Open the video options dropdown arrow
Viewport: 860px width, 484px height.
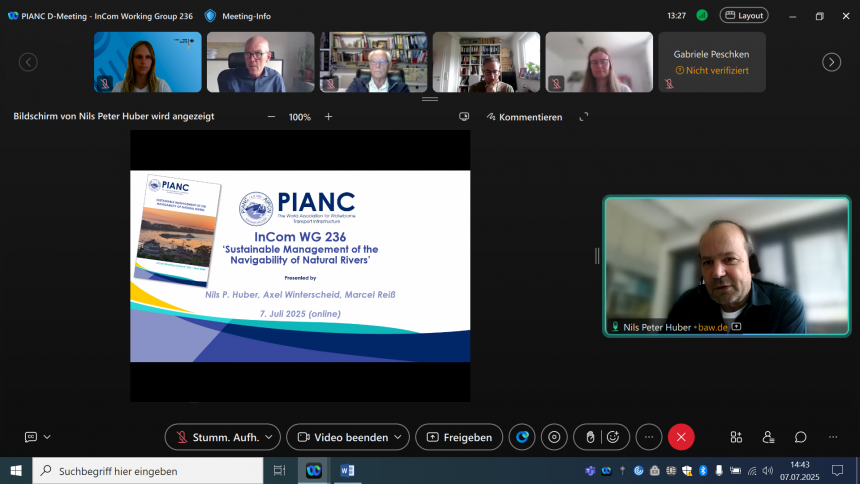click(x=398, y=437)
